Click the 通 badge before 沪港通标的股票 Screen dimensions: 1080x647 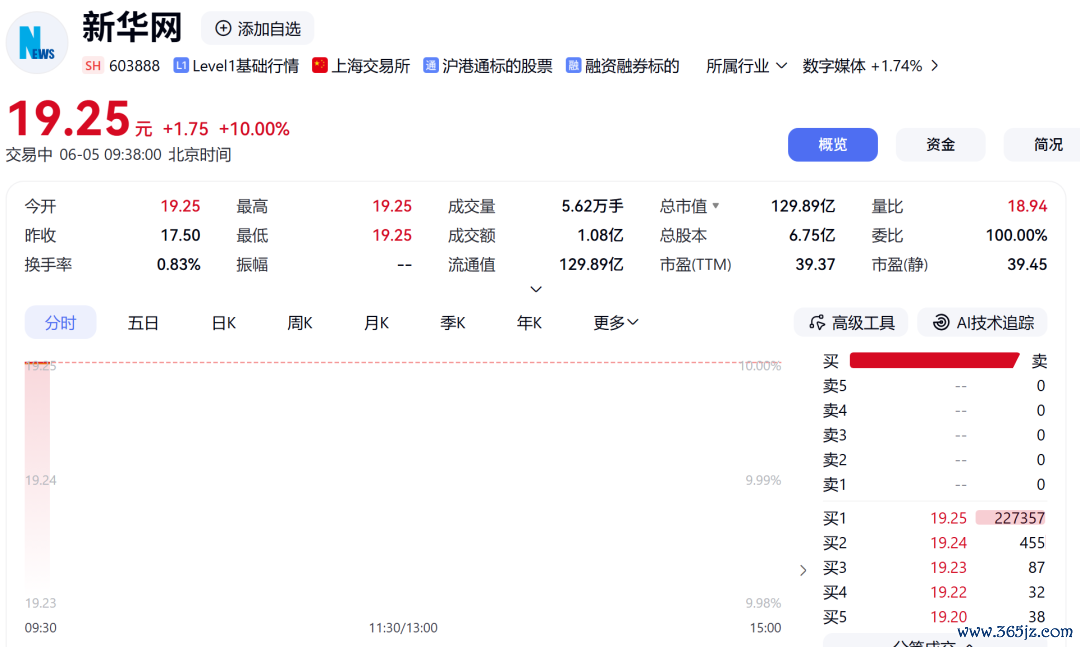tap(430, 65)
